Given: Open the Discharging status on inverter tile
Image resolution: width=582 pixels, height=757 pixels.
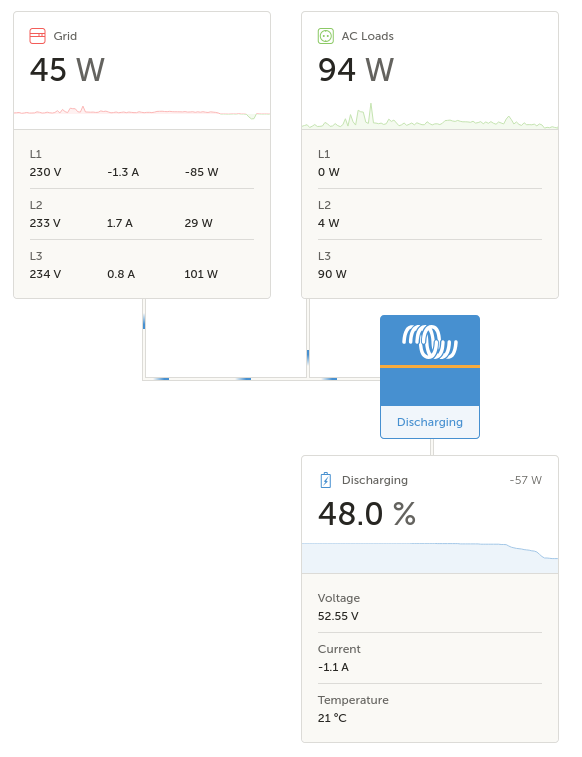Looking at the screenshot, I should [430, 422].
